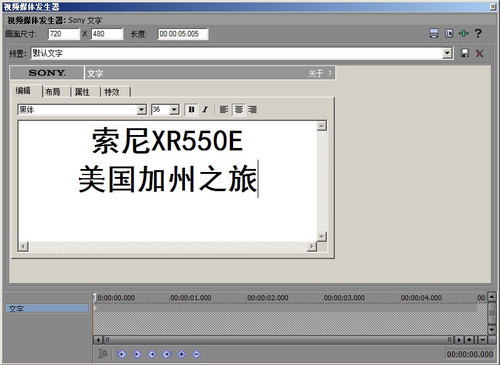Toggle Italic formatting button
This screenshot has width=500, height=365.
(205, 110)
